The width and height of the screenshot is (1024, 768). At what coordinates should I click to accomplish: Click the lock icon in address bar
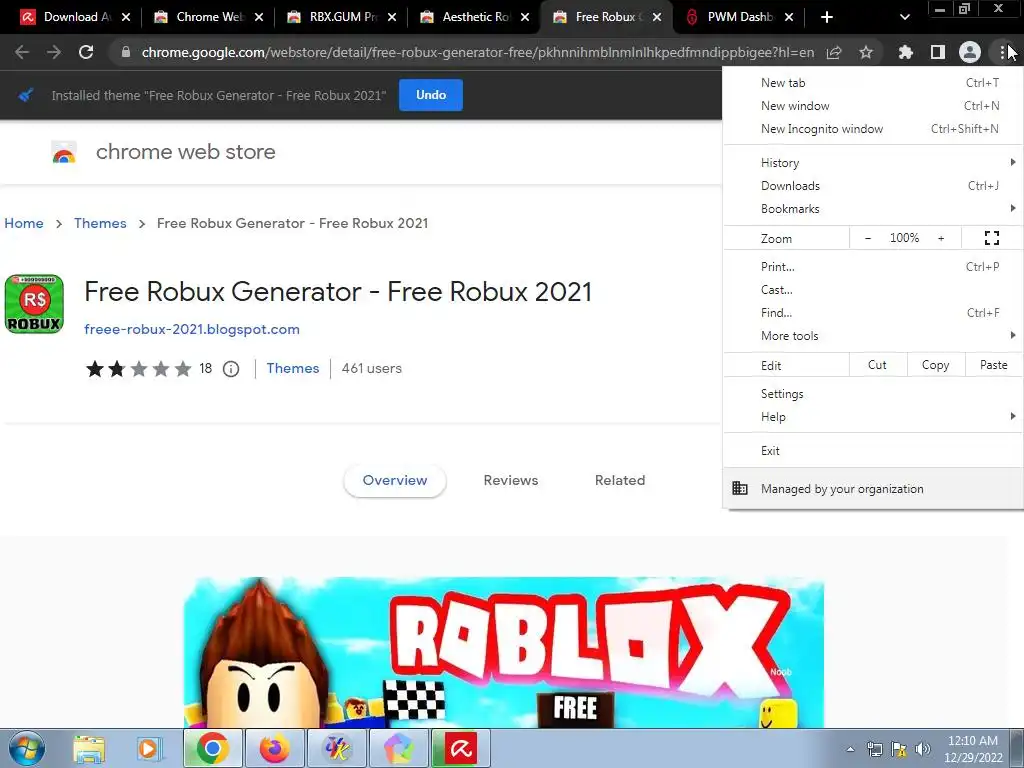pos(126,52)
